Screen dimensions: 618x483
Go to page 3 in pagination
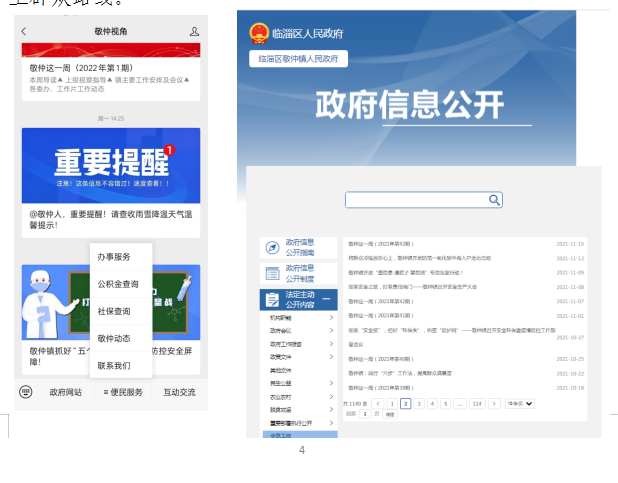(x=419, y=404)
